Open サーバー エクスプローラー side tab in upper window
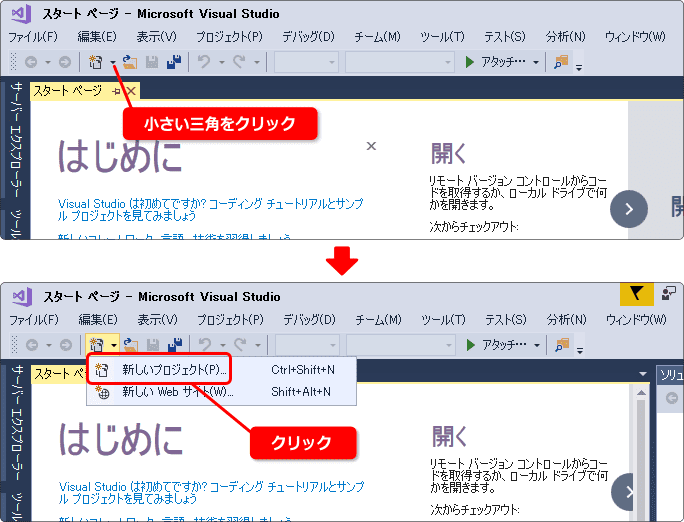This screenshot has width=684, height=522. [x=16, y=140]
